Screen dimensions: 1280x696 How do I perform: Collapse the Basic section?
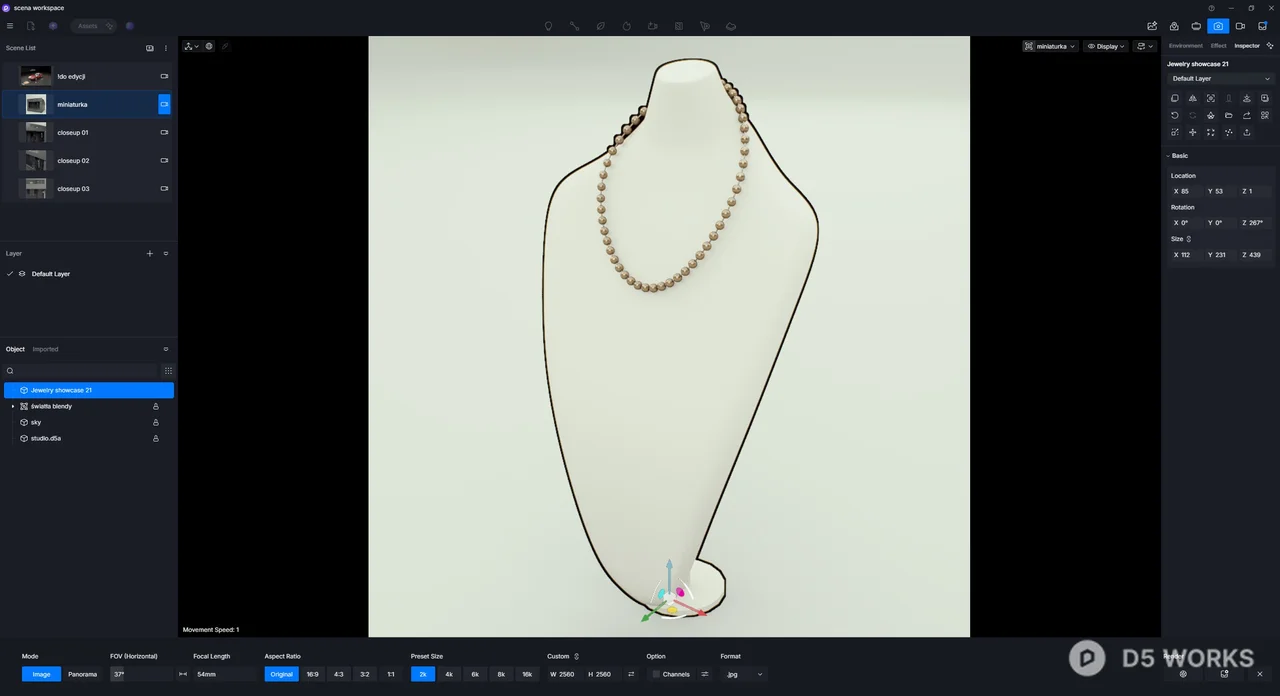(x=1168, y=156)
